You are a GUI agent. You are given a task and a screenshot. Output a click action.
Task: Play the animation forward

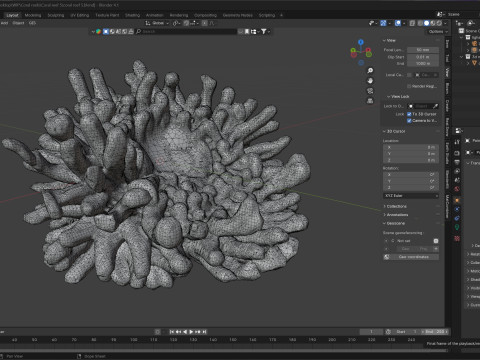click(x=191, y=332)
